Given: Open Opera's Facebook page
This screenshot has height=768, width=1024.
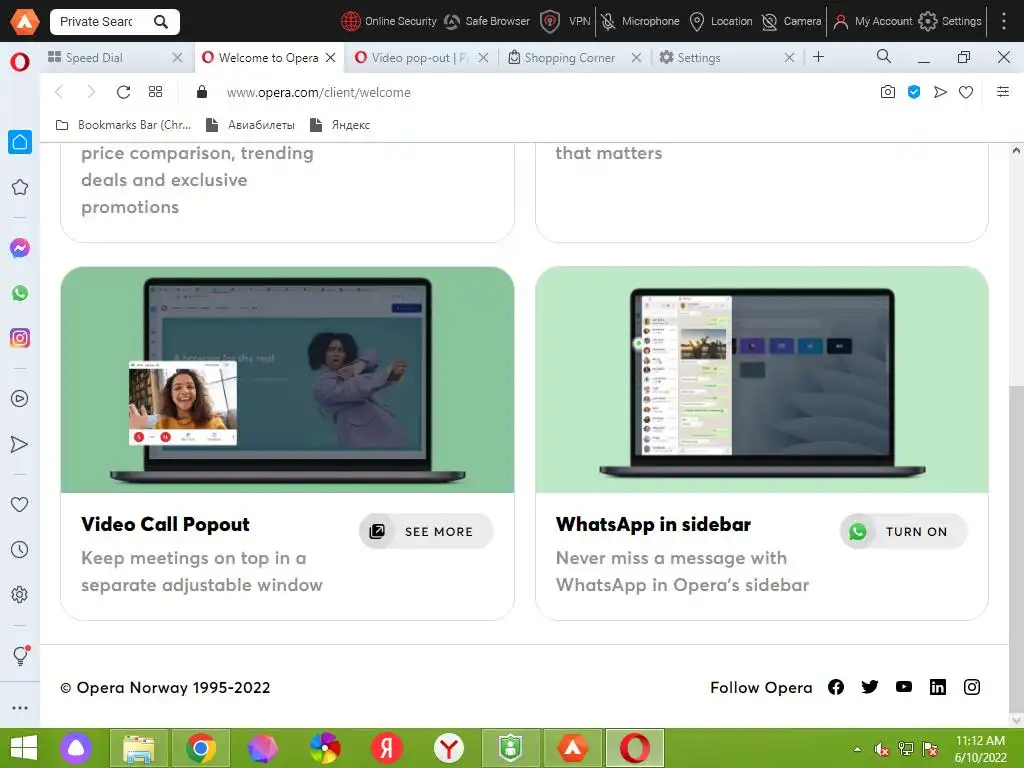Looking at the screenshot, I should click(836, 687).
